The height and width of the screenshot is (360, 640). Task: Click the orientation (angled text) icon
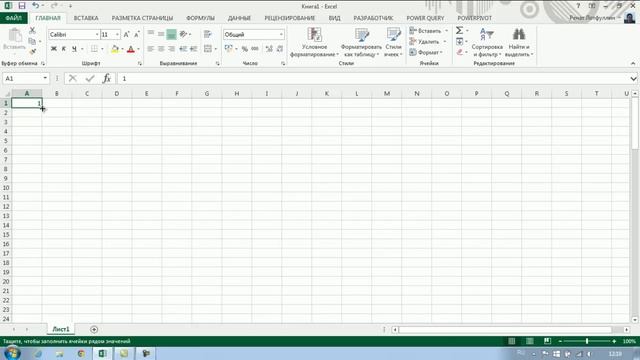pyautogui.click(x=183, y=35)
